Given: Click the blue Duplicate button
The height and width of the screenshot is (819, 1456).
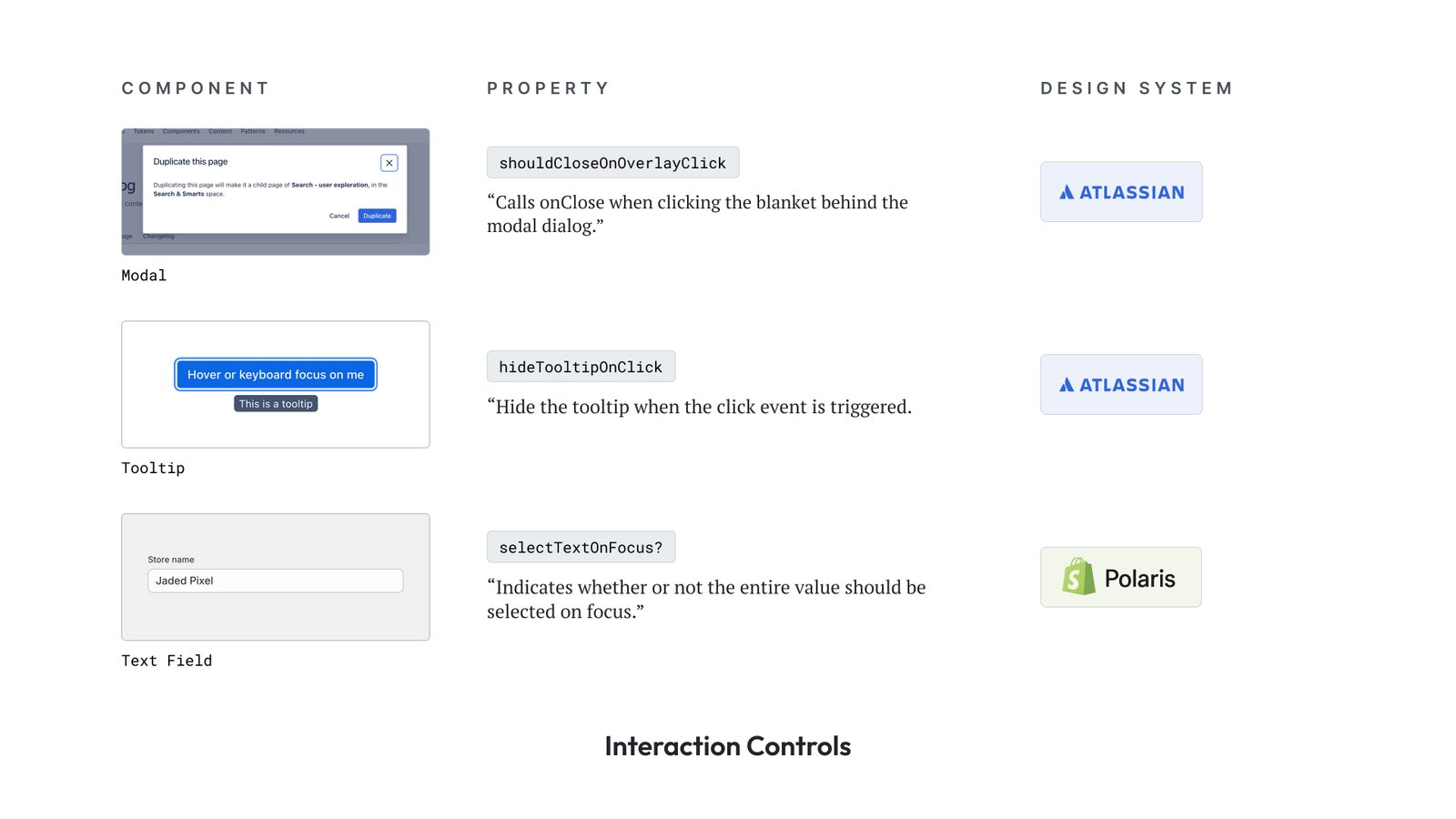Looking at the screenshot, I should click(x=377, y=216).
